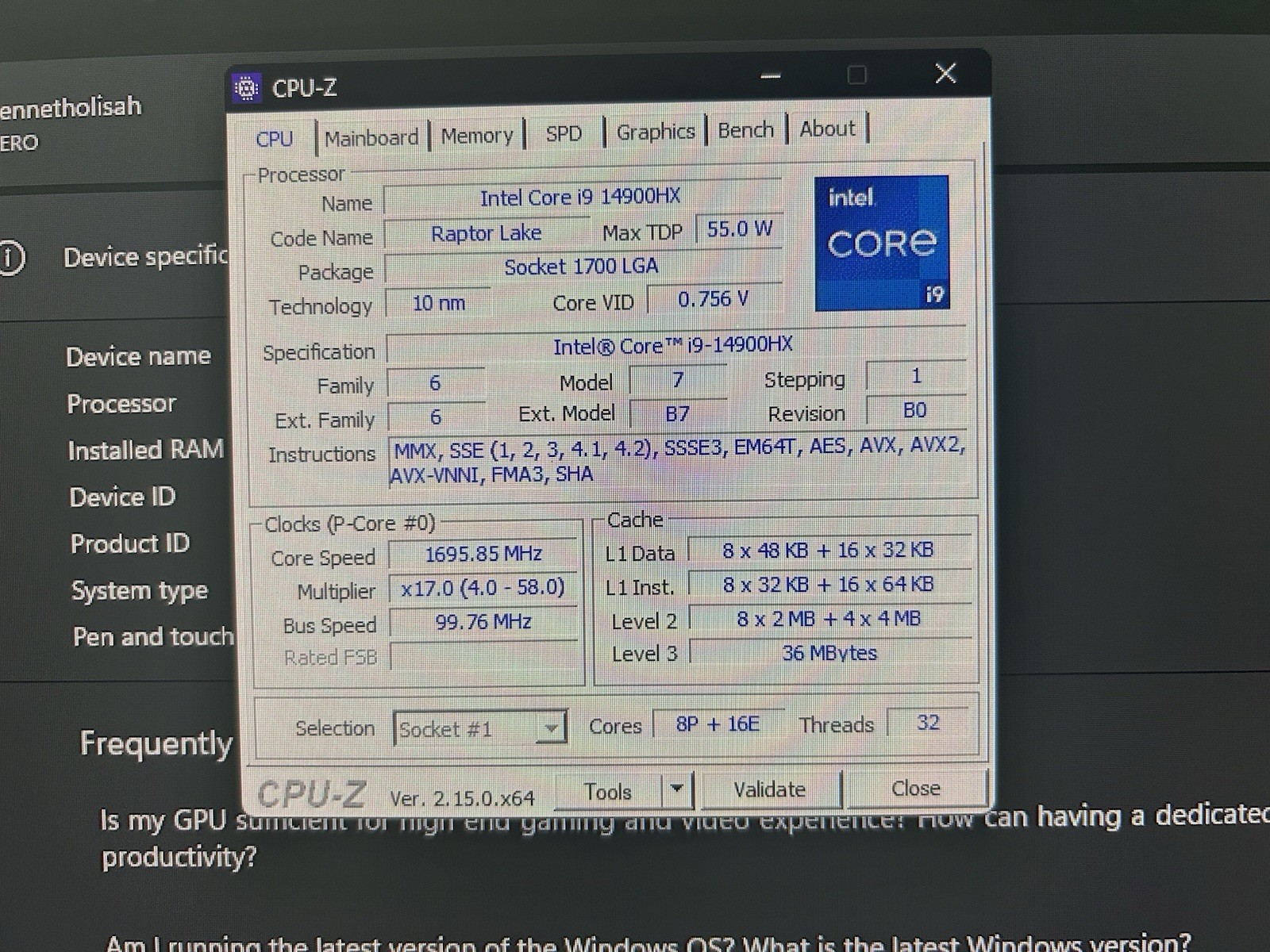Click the Intel Core i9 logo badge
The width and height of the screenshot is (1270, 952).
coord(882,243)
